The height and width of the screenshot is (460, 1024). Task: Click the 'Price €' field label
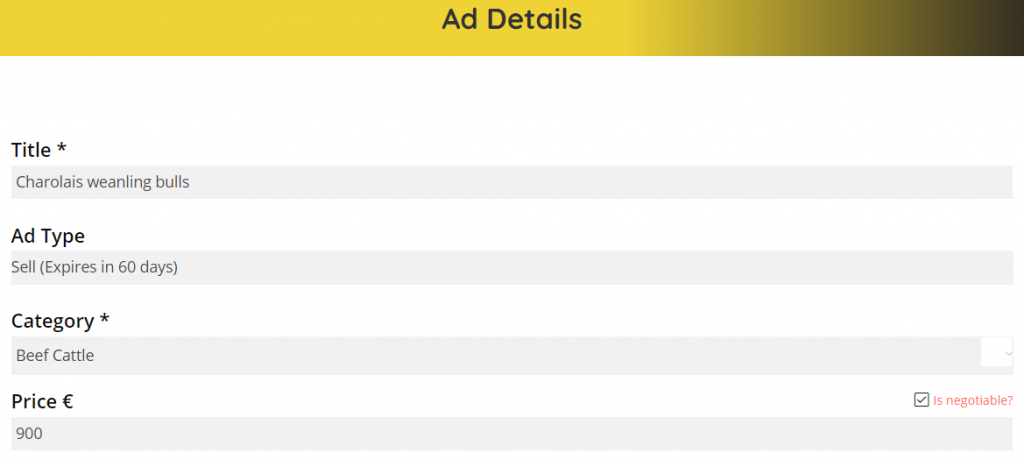[33, 401]
